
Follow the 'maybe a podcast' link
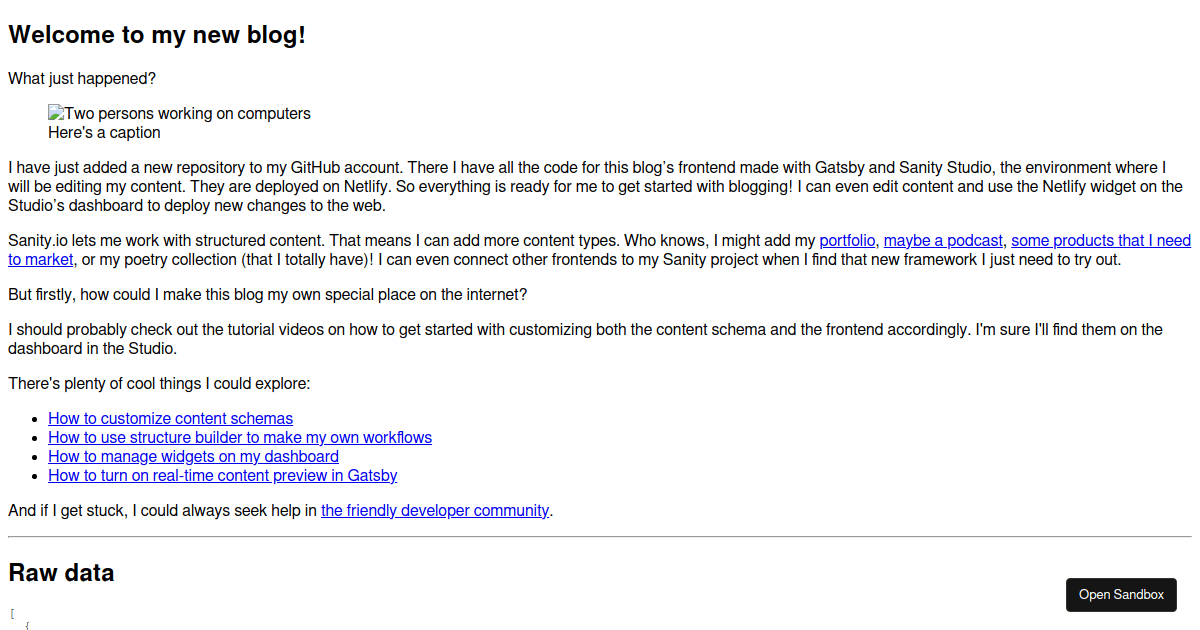pos(943,240)
